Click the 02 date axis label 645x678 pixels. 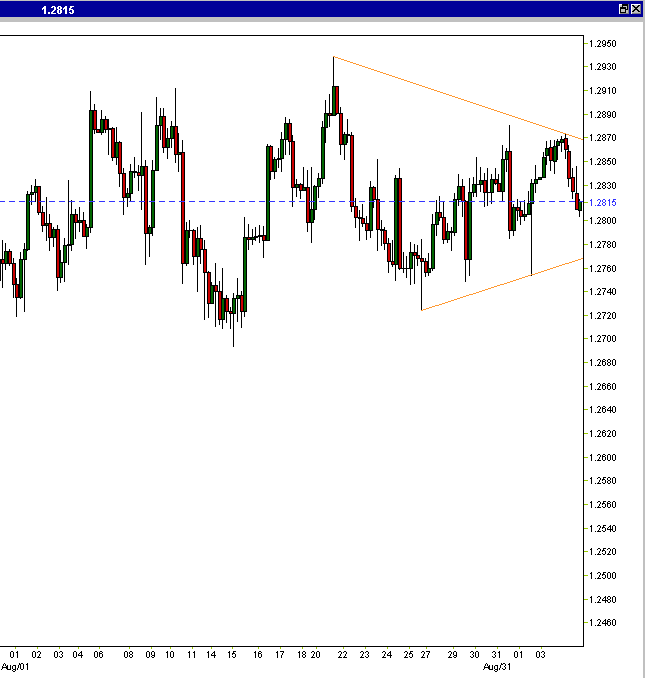(36, 655)
